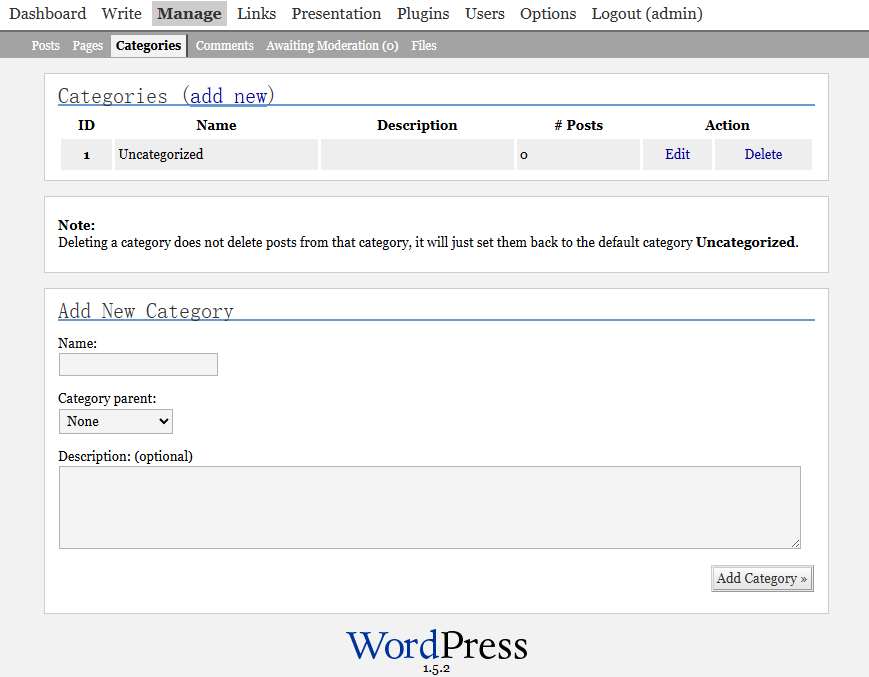The height and width of the screenshot is (677, 869).
Task: Open the Links menu
Action: click(x=257, y=13)
